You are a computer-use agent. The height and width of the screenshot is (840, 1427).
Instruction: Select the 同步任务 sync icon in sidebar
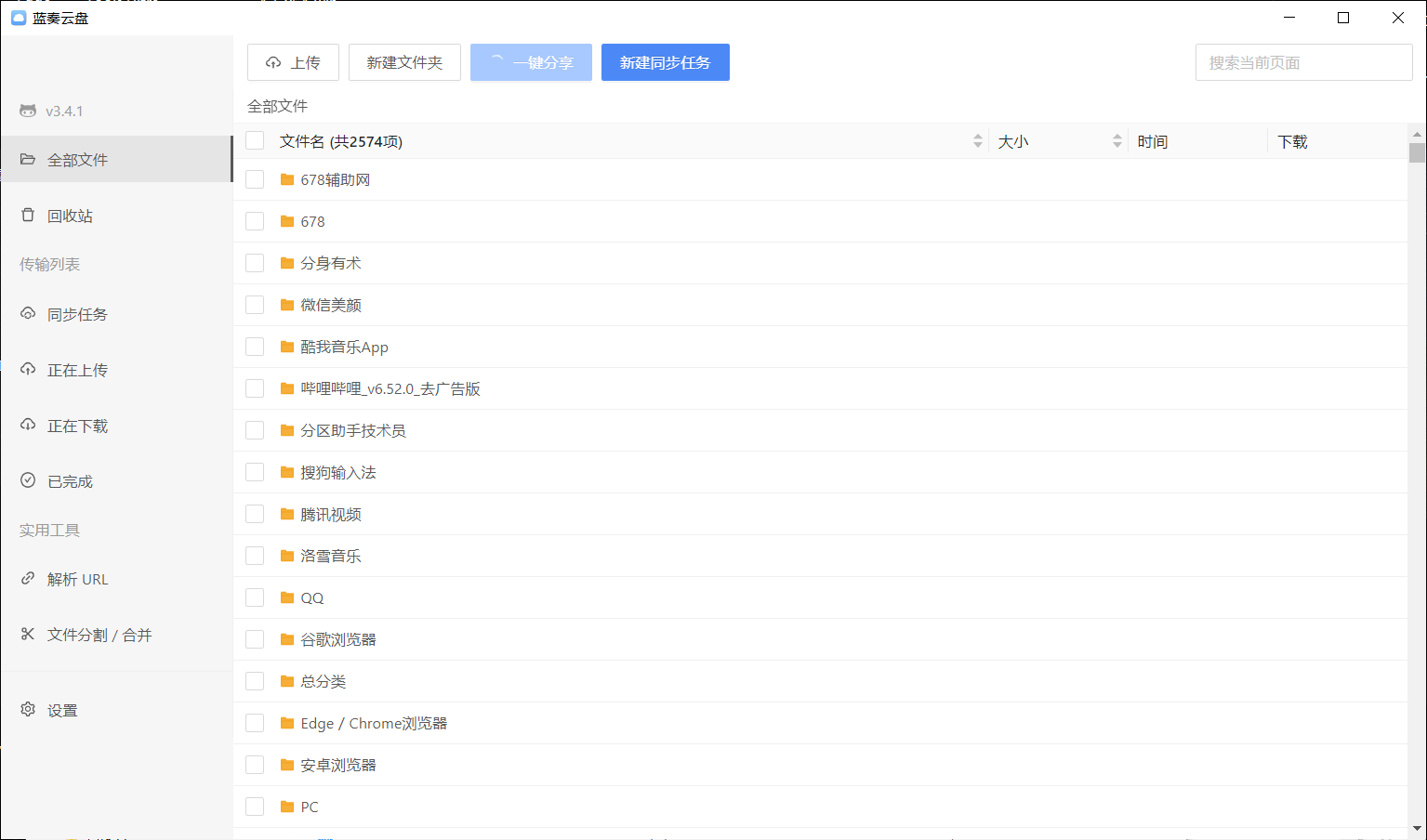28,313
